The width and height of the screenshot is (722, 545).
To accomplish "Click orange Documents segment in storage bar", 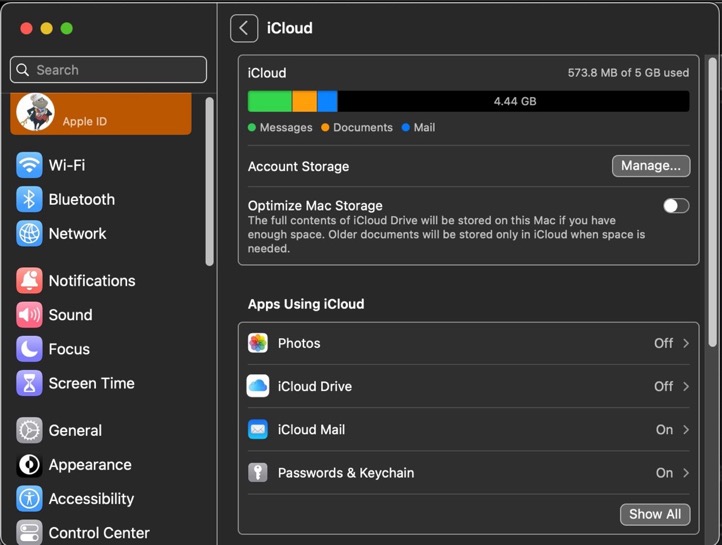I will (304, 101).
